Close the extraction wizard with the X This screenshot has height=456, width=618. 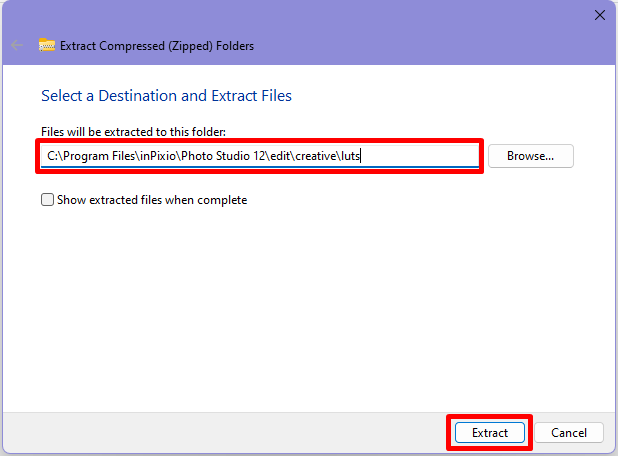pyautogui.click(x=600, y=15)
